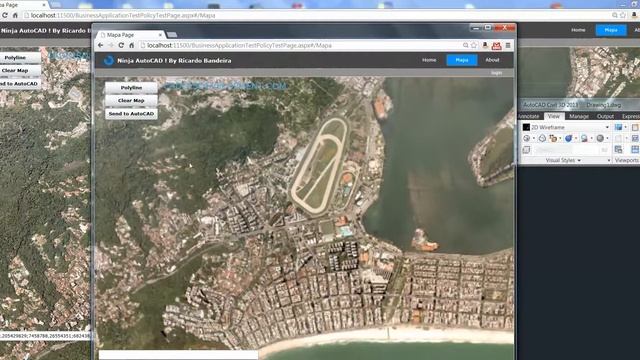The image size is (640, 360).
Task: Switch to AutoCAD Output ribbon tab
Action: pyautogui.click(x=605, y=116)
